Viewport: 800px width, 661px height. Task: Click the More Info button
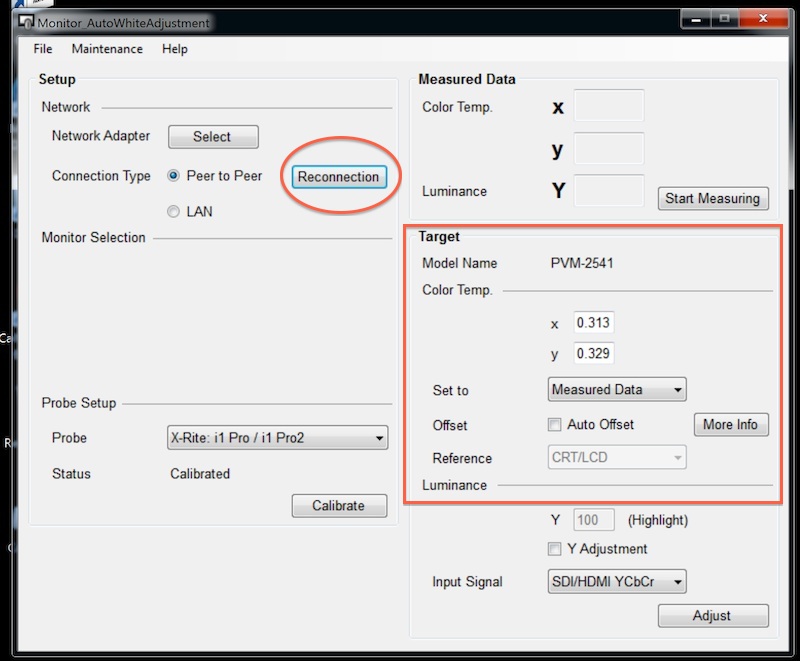[x=731, y=424]
